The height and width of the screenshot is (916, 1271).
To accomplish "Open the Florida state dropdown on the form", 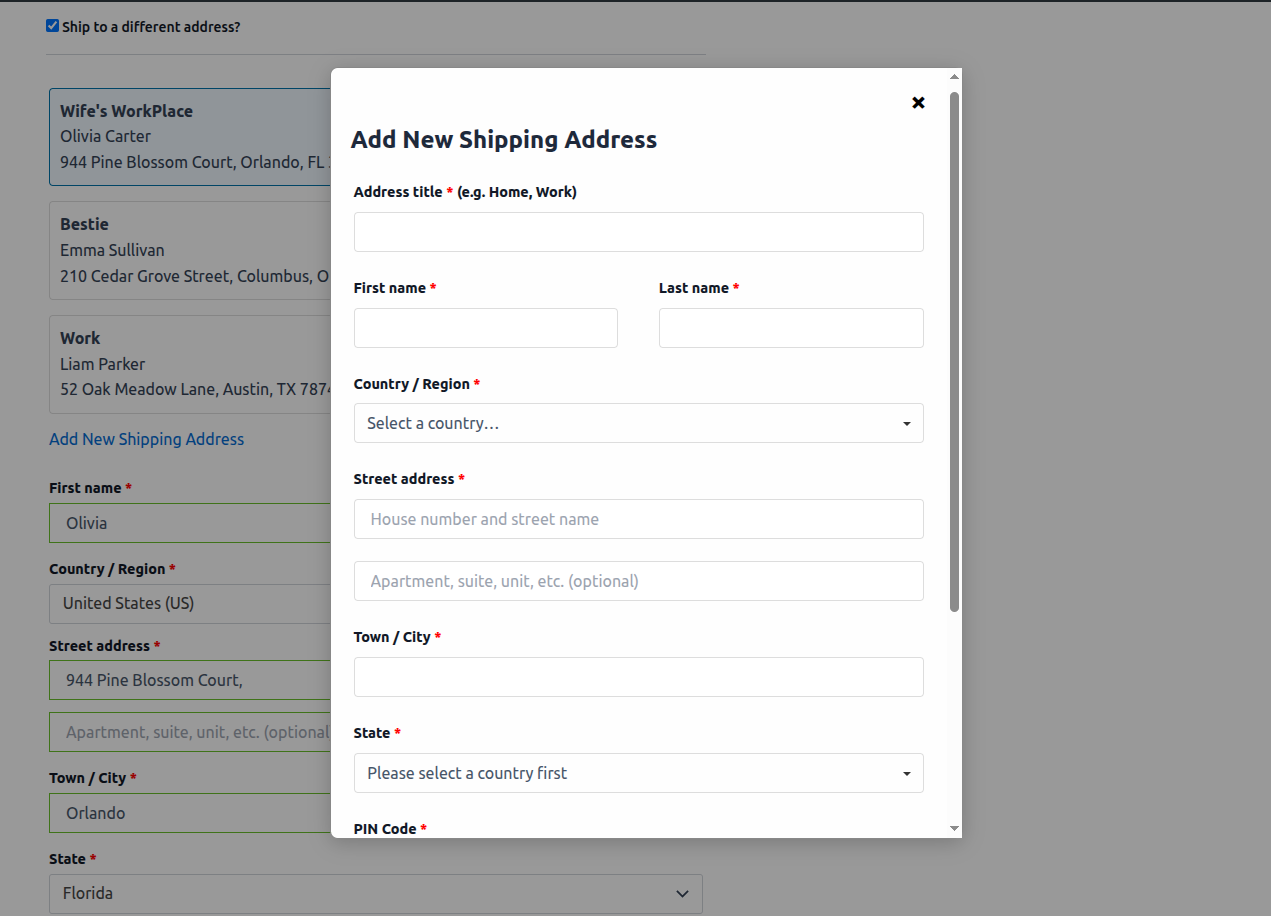I will coord(375,893).
